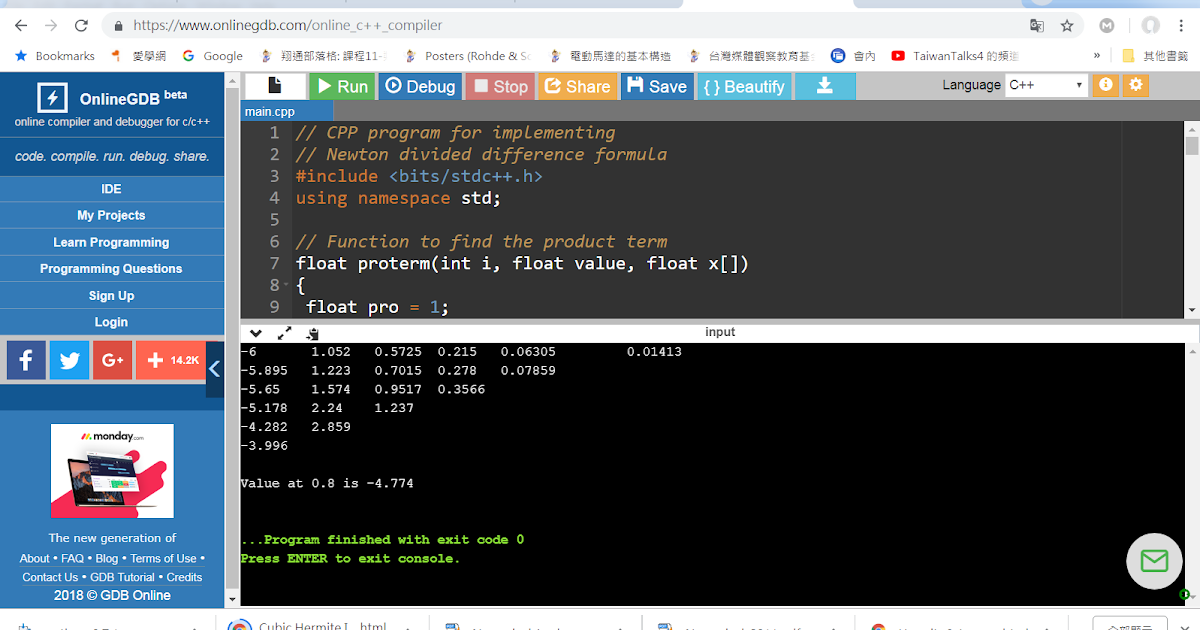Open the monday.com advertisement image
The height and width of the screenshot is (630, 1200).
click(112, 470)
